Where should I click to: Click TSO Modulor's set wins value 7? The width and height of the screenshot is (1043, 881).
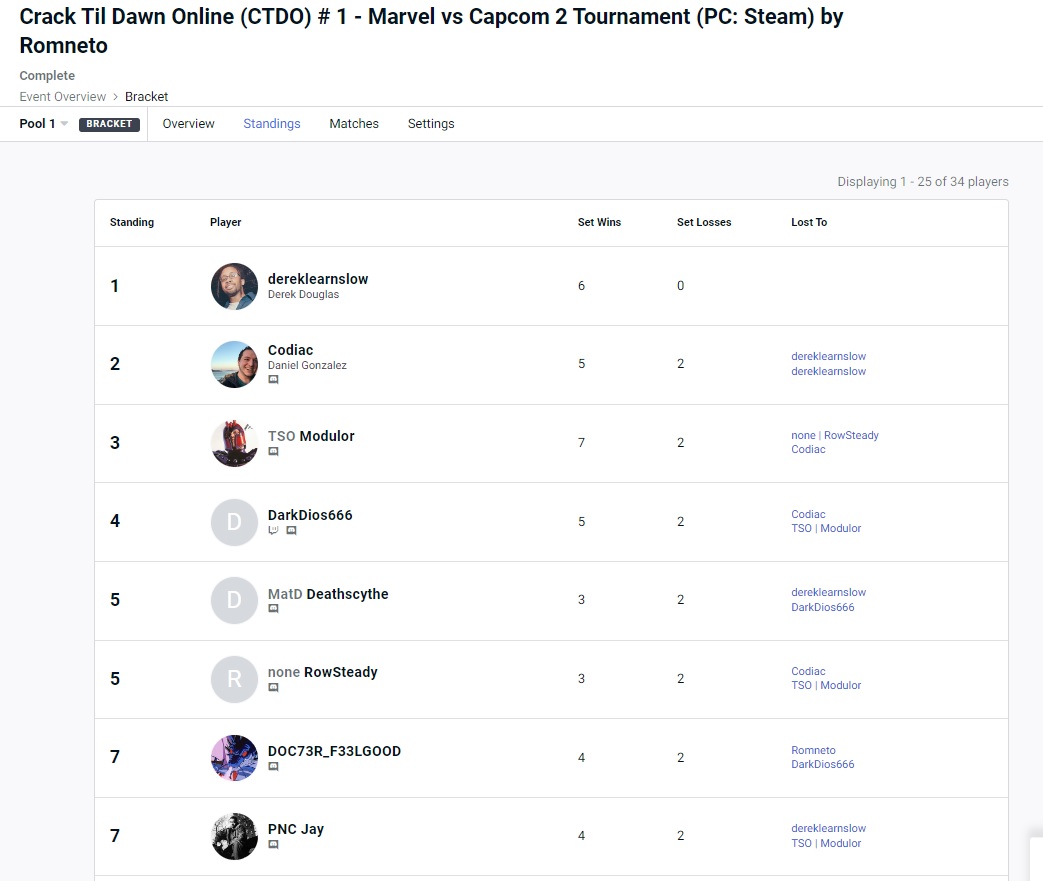[x=581, y=443]
